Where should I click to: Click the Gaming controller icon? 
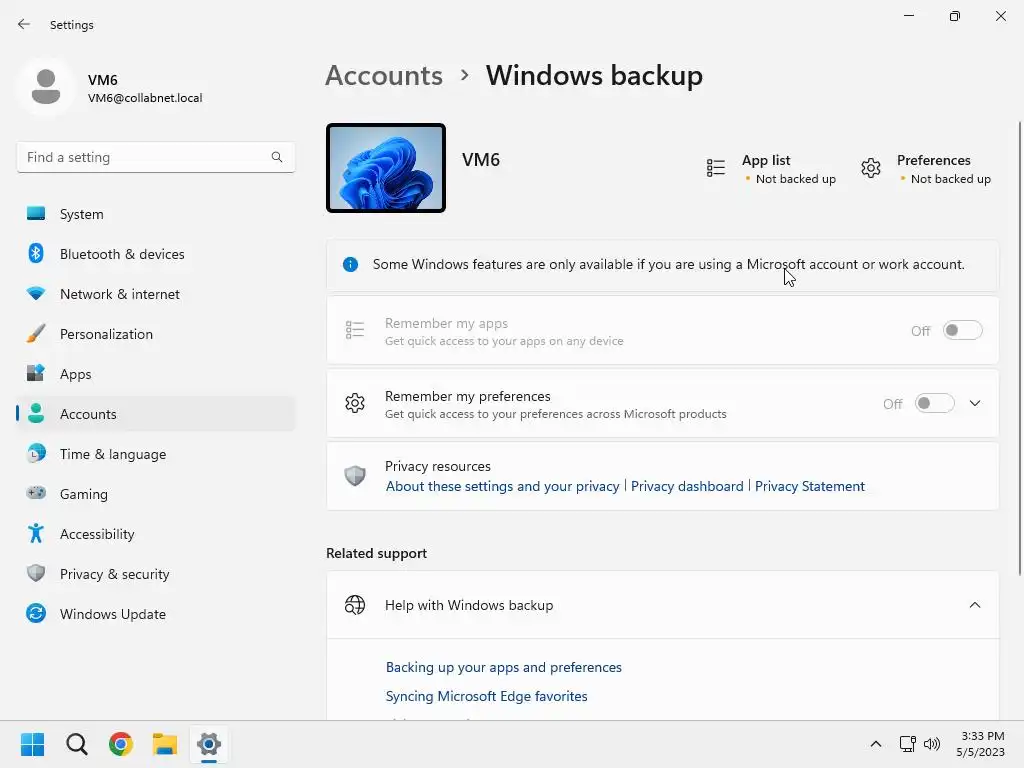pos(36,493)
